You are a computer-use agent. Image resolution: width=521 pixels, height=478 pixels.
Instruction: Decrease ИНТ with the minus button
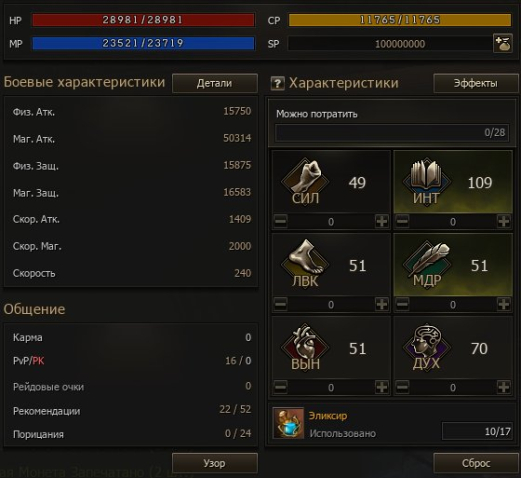point(402,221)
